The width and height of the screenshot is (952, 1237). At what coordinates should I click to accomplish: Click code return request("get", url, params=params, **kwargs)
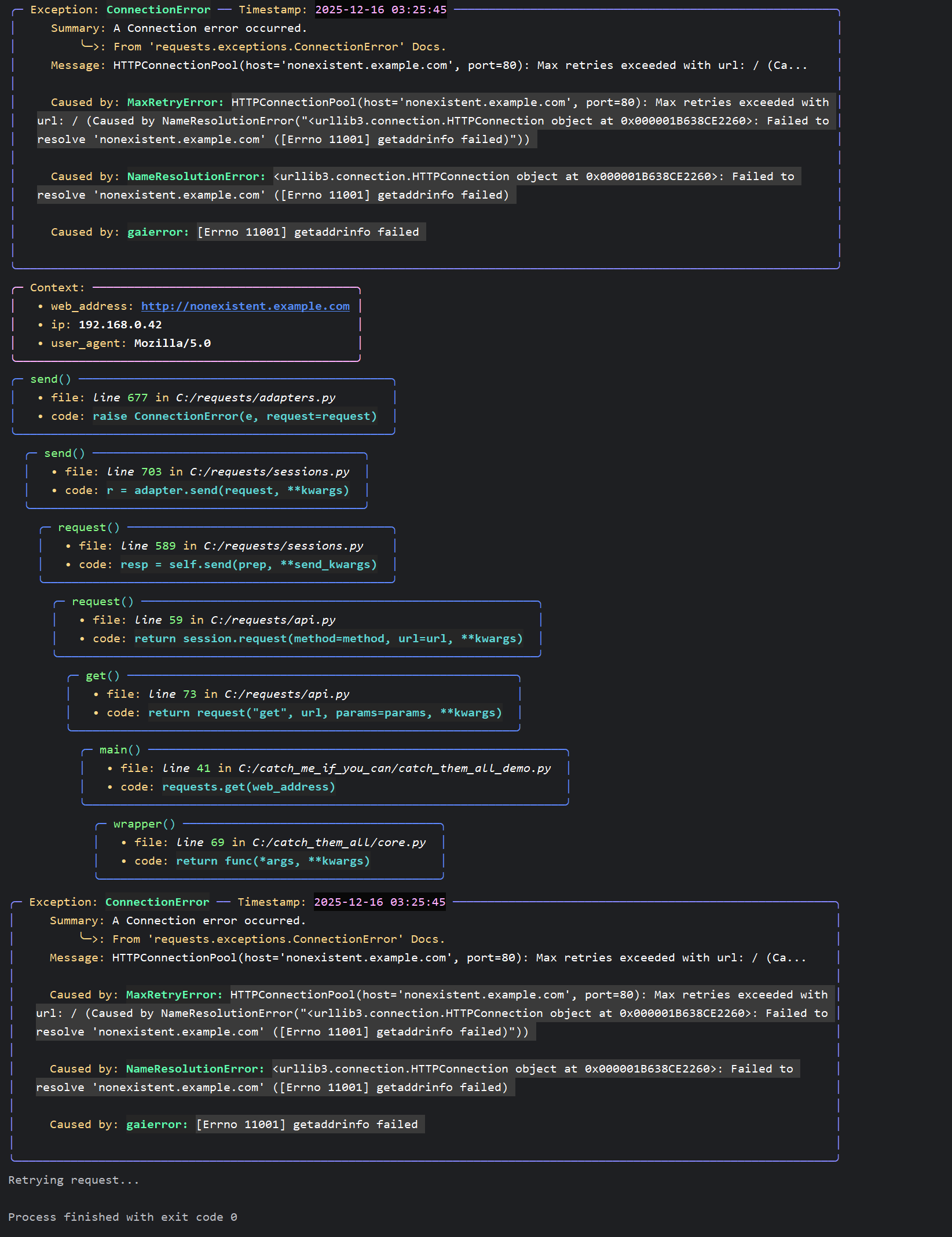325,713
